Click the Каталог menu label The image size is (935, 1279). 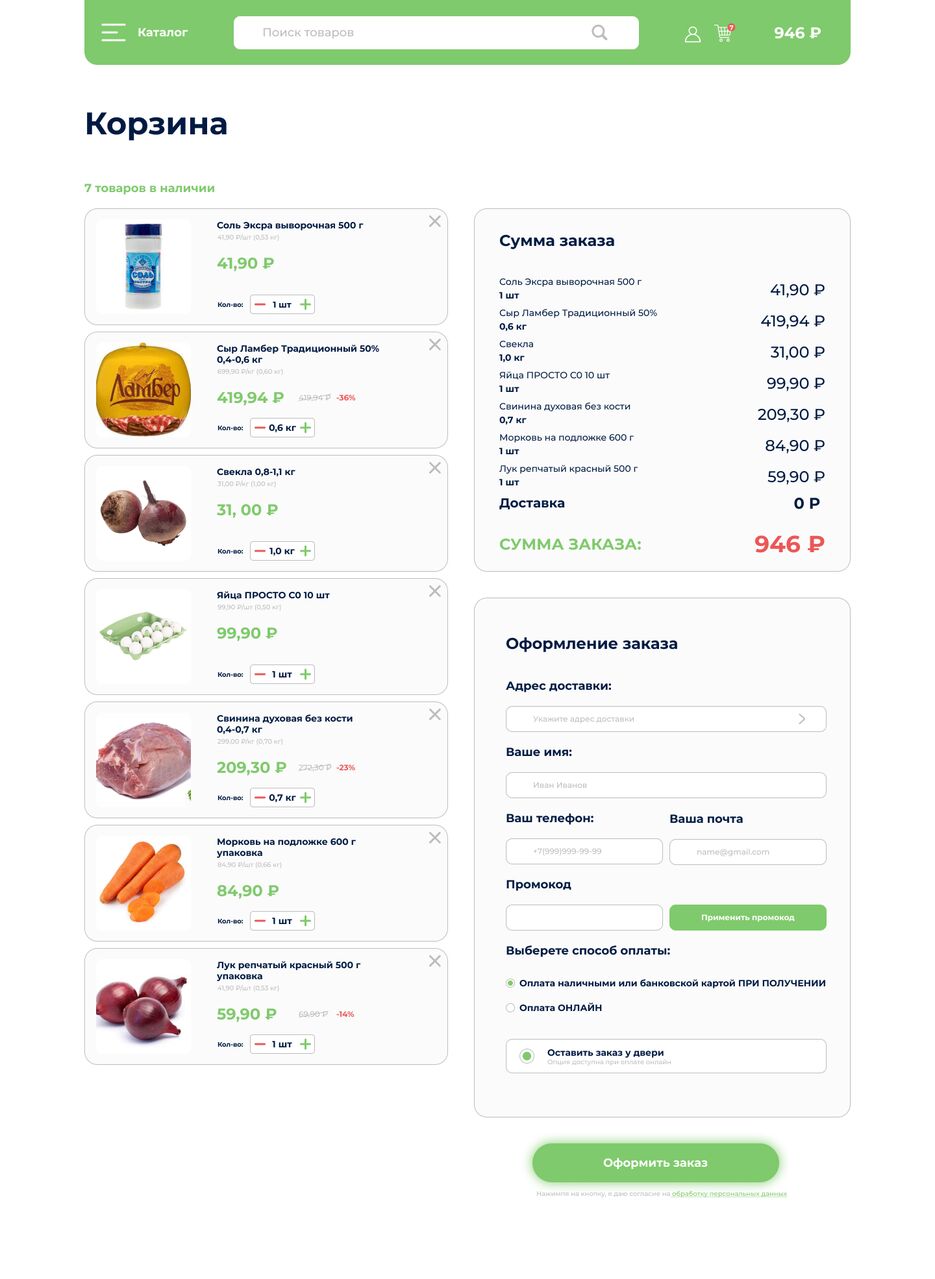163,32
